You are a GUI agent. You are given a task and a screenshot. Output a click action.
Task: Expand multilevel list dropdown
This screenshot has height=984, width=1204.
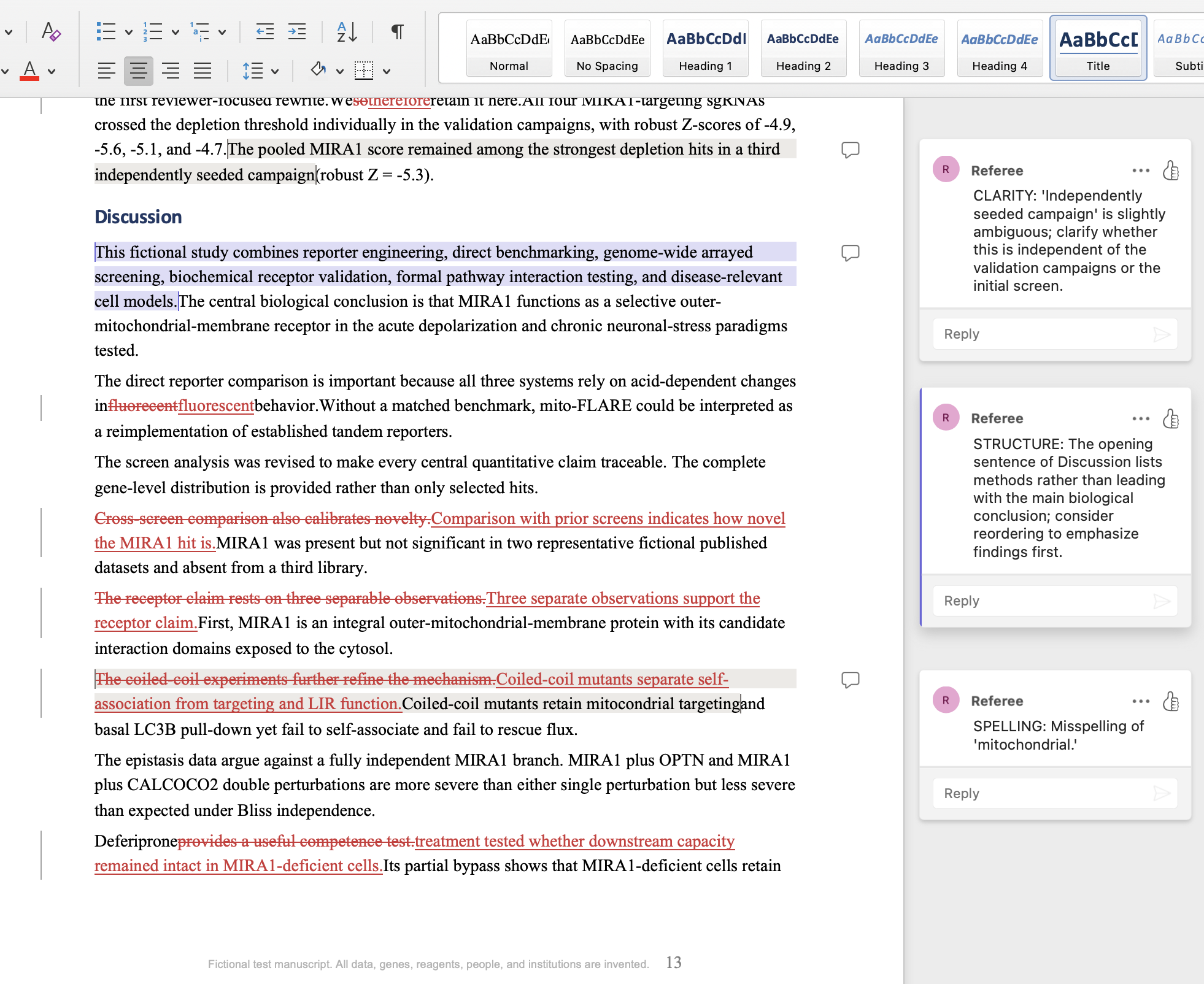pyautogui.click(x=222, y=33)
